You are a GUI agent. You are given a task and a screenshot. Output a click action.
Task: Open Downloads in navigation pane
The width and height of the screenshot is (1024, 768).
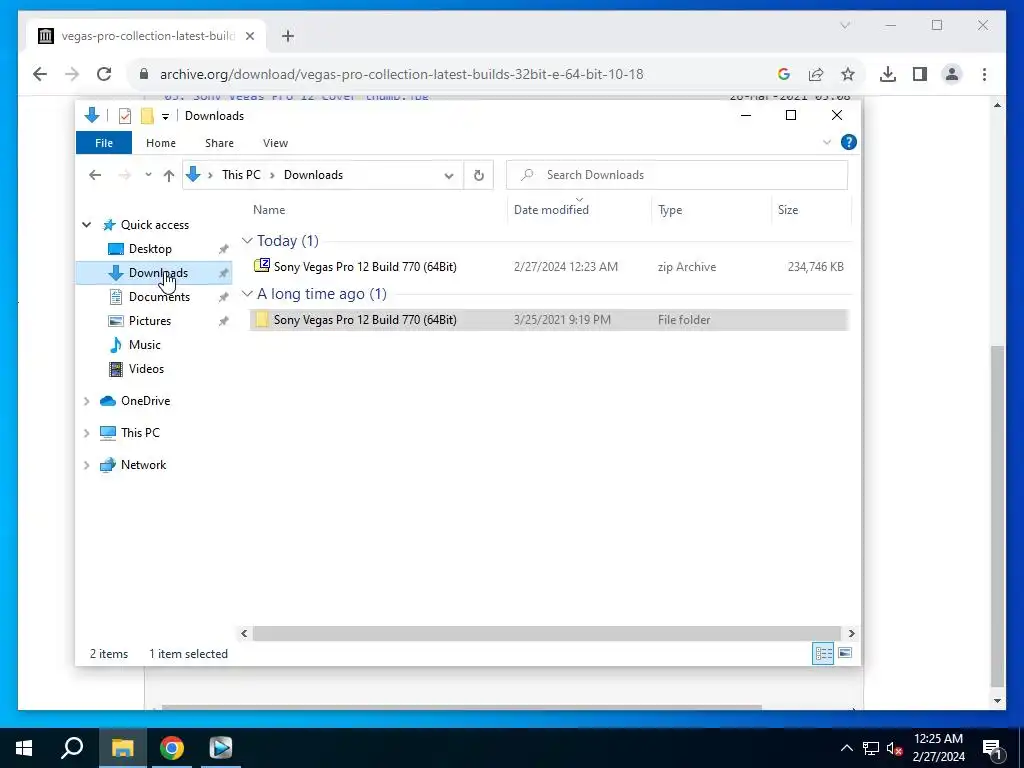pyautogui.click(x=158, y=273)
